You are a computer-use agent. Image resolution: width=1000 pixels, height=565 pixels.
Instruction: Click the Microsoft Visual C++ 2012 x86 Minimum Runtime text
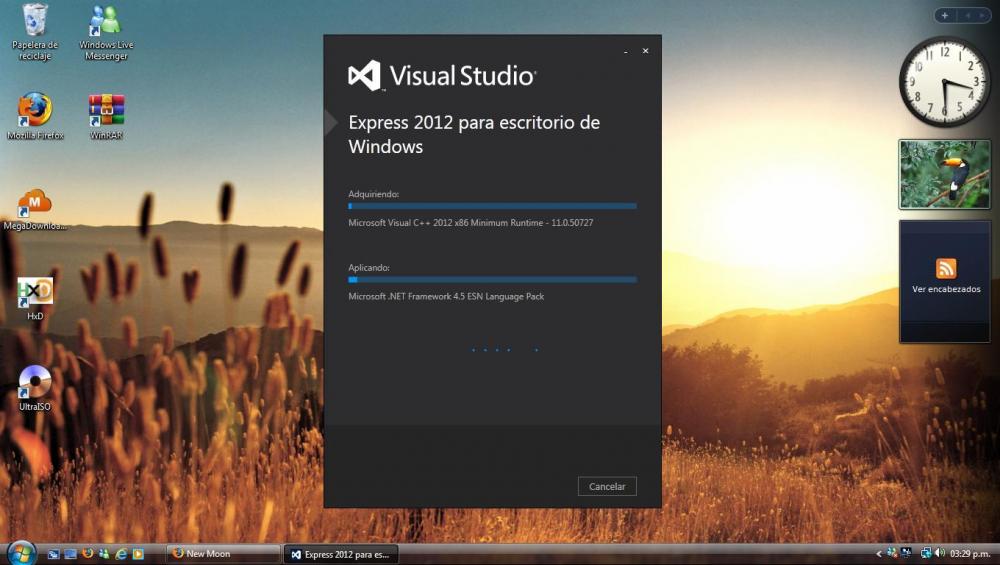click(x=471, y=223)
